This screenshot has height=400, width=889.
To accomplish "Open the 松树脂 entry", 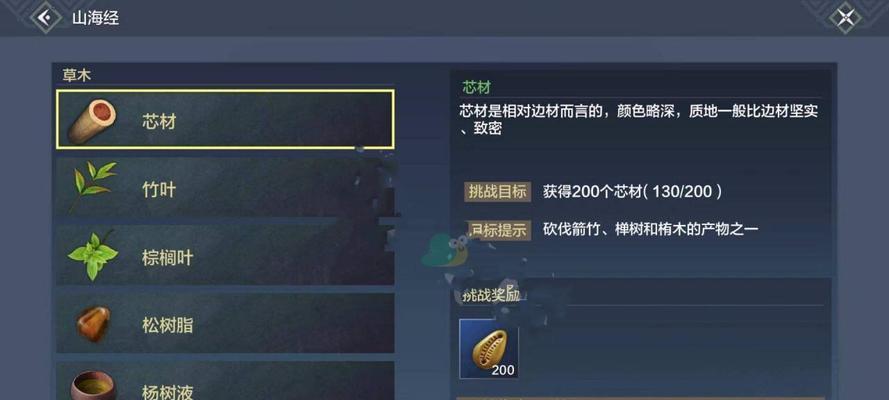I will (x=225, y=324).
